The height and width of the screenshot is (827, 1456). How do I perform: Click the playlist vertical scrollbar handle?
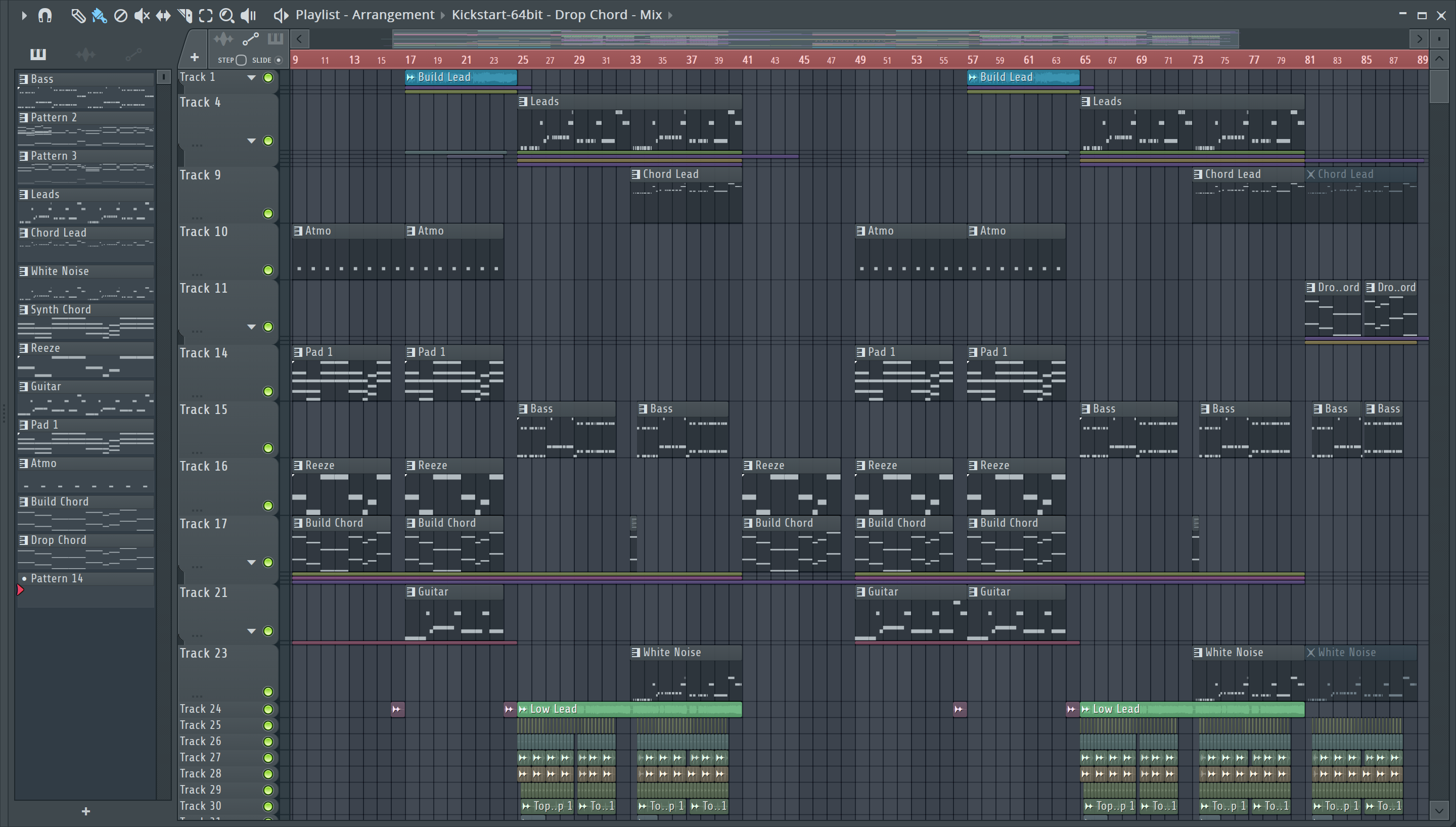[1439, 86]
